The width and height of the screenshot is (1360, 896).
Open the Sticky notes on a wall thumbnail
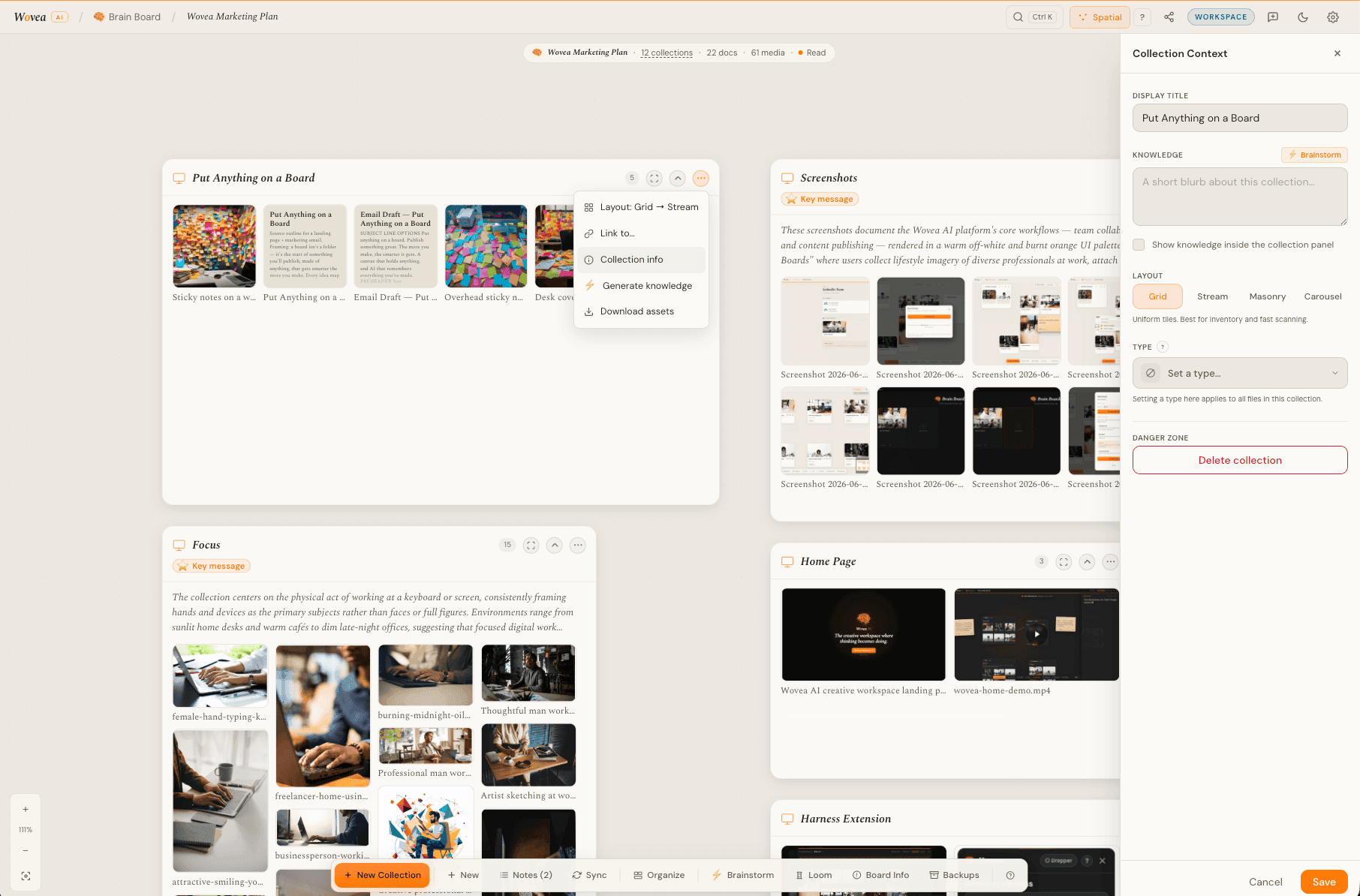(214, 246)
